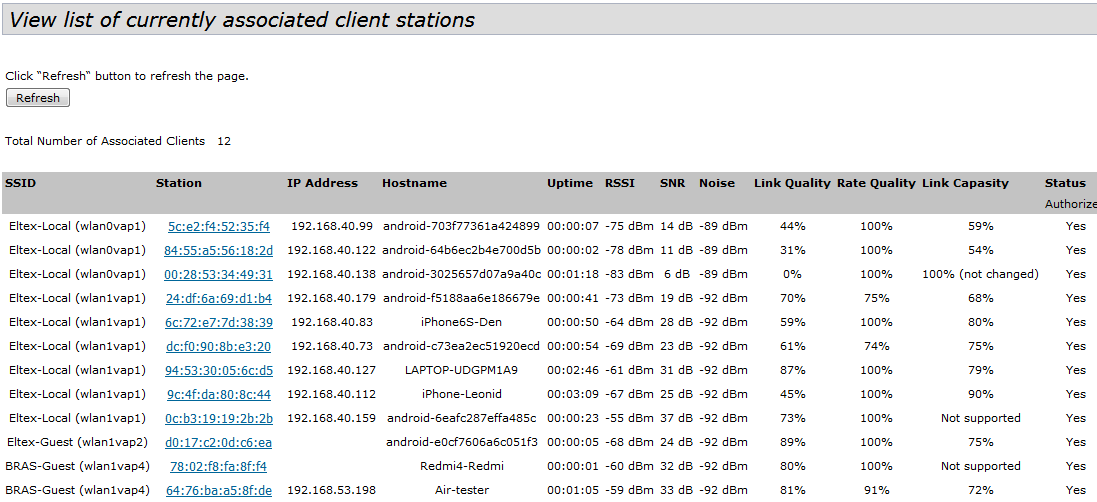Open station 24:df:6a:69:d1:b4 details
Screen dimensions: 1097x502
pos(218,298)
